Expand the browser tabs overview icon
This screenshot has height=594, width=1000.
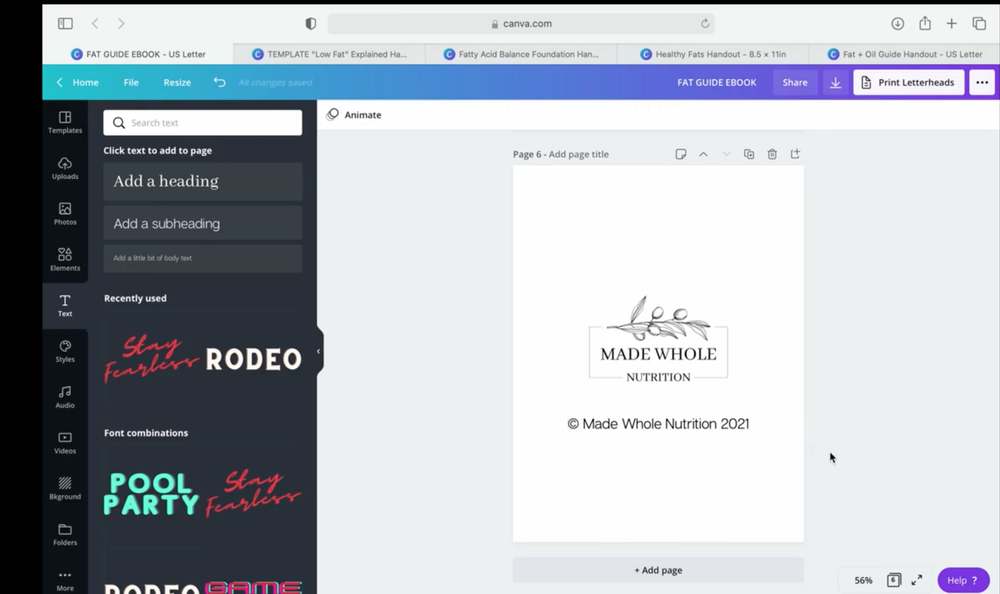978,22
